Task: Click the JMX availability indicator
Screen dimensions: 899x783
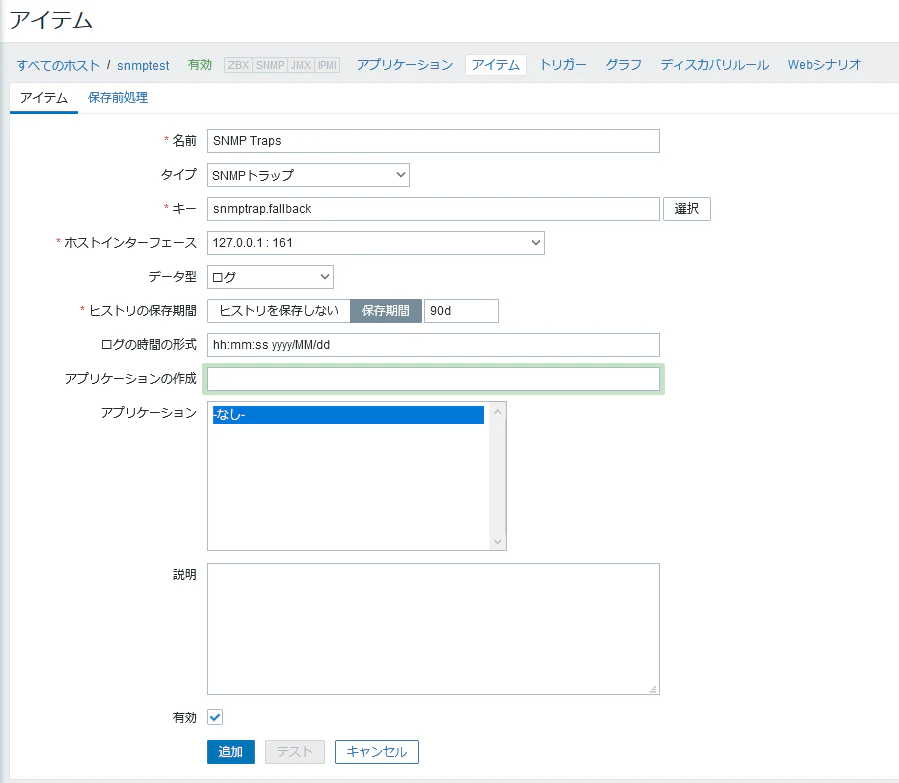Action: (301, 65)
